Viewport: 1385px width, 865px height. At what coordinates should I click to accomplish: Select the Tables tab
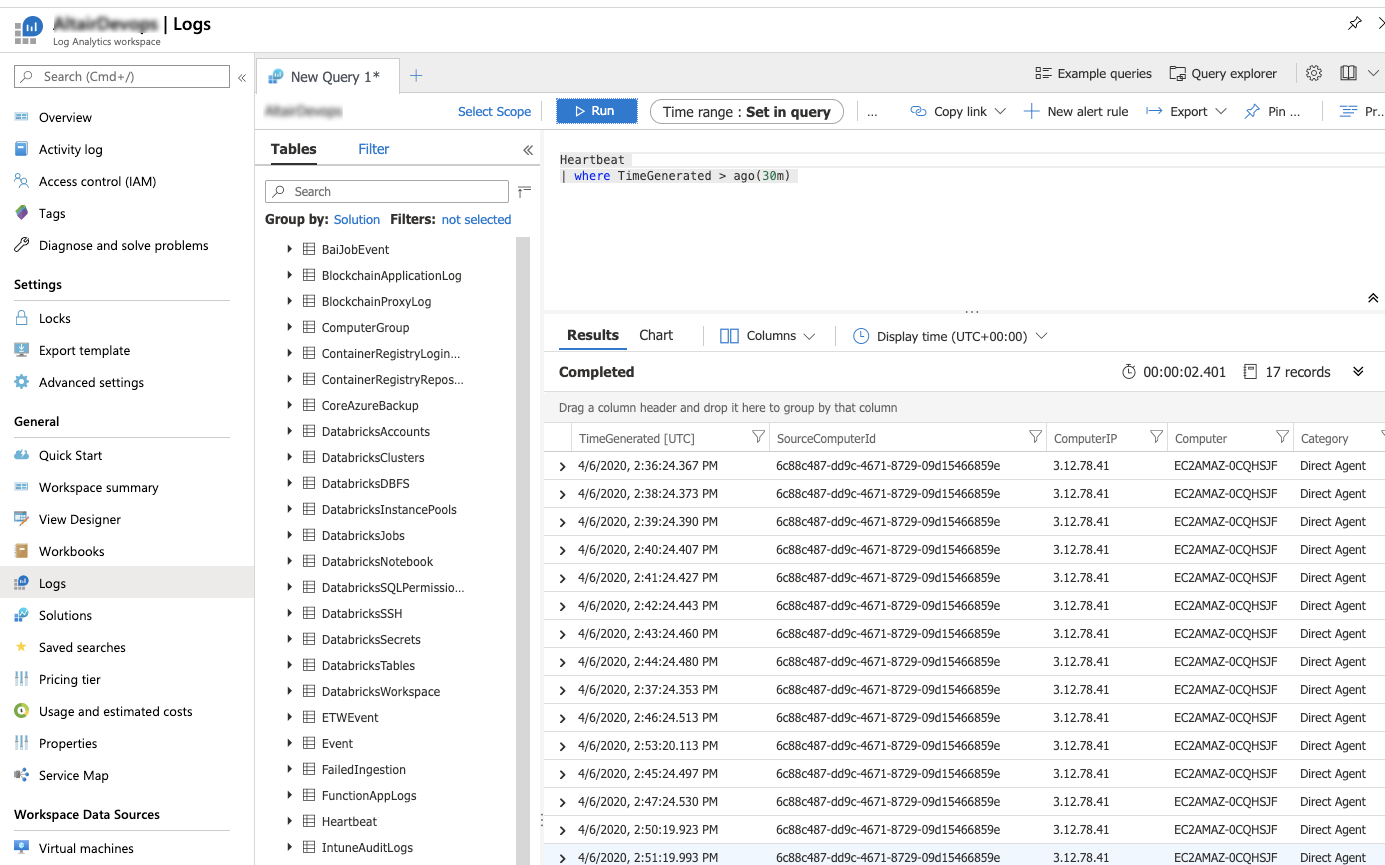coord(294,149)
